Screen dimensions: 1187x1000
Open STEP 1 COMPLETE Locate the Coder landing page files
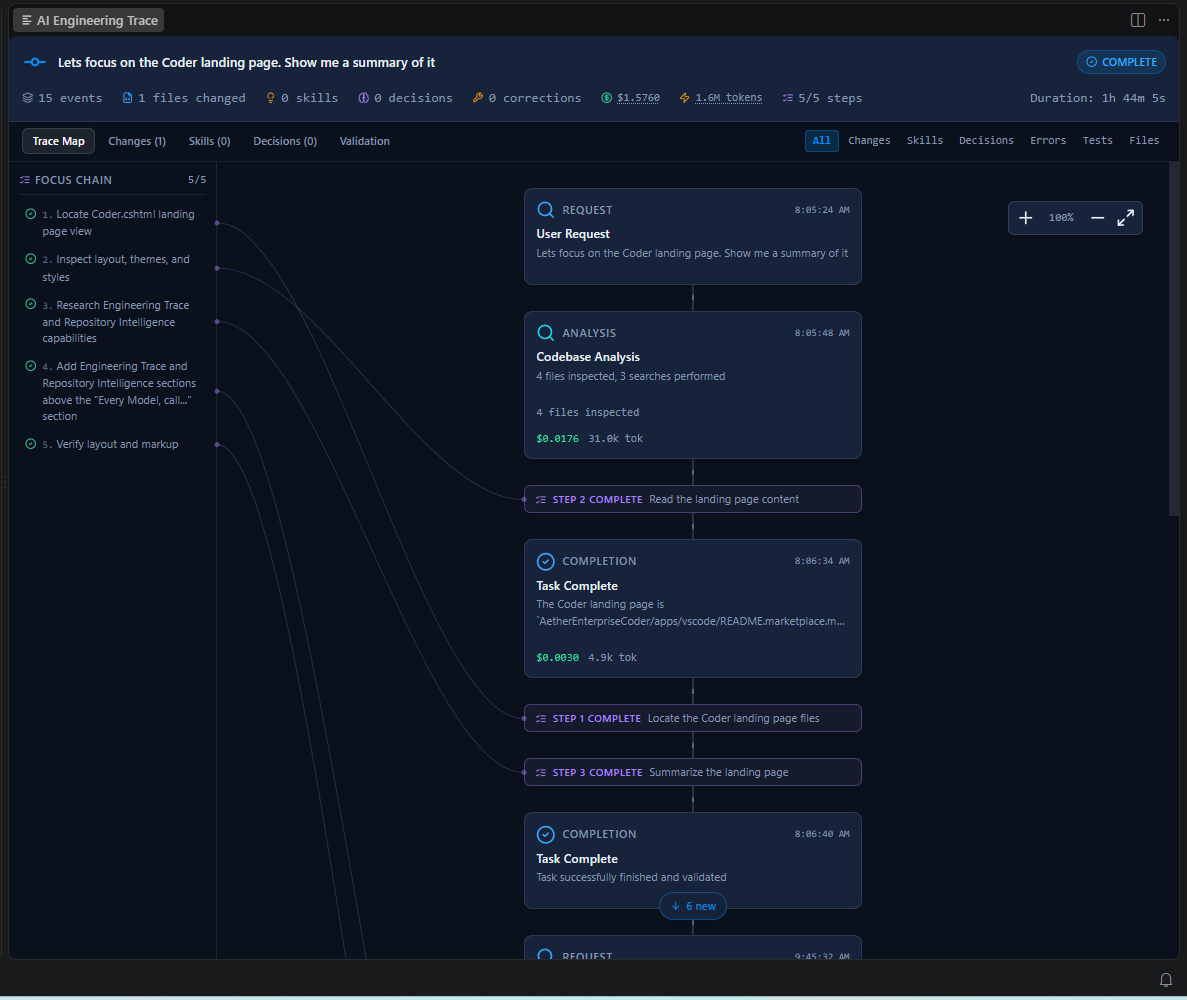693,718
